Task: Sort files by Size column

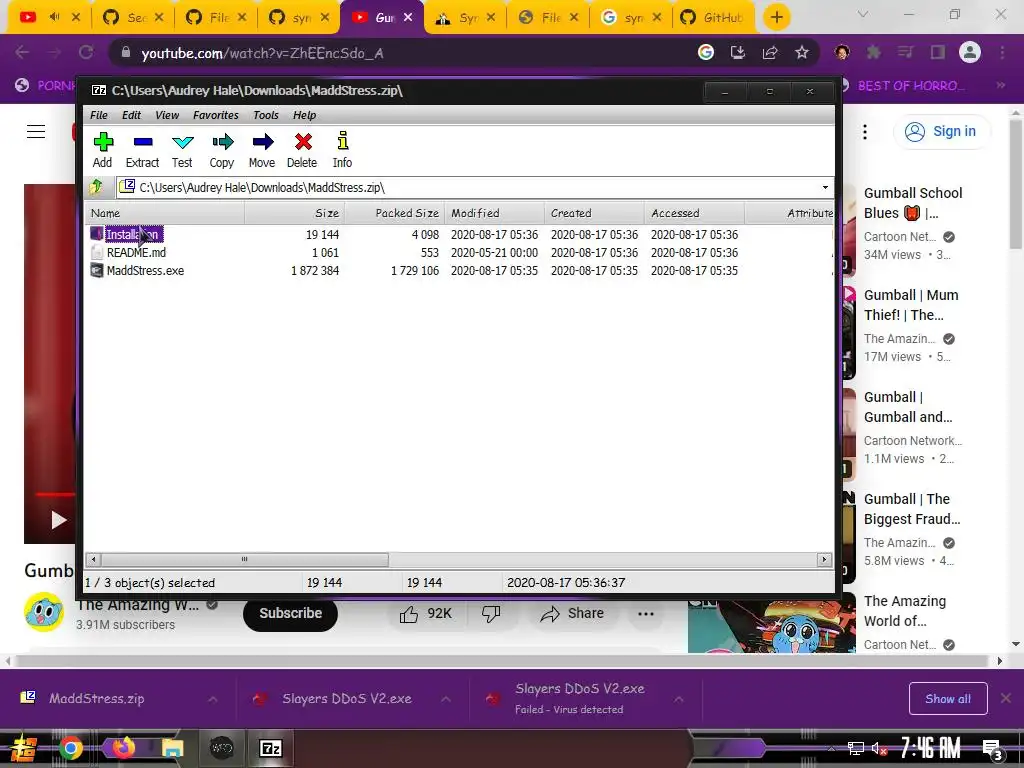Action: point(295,213)
